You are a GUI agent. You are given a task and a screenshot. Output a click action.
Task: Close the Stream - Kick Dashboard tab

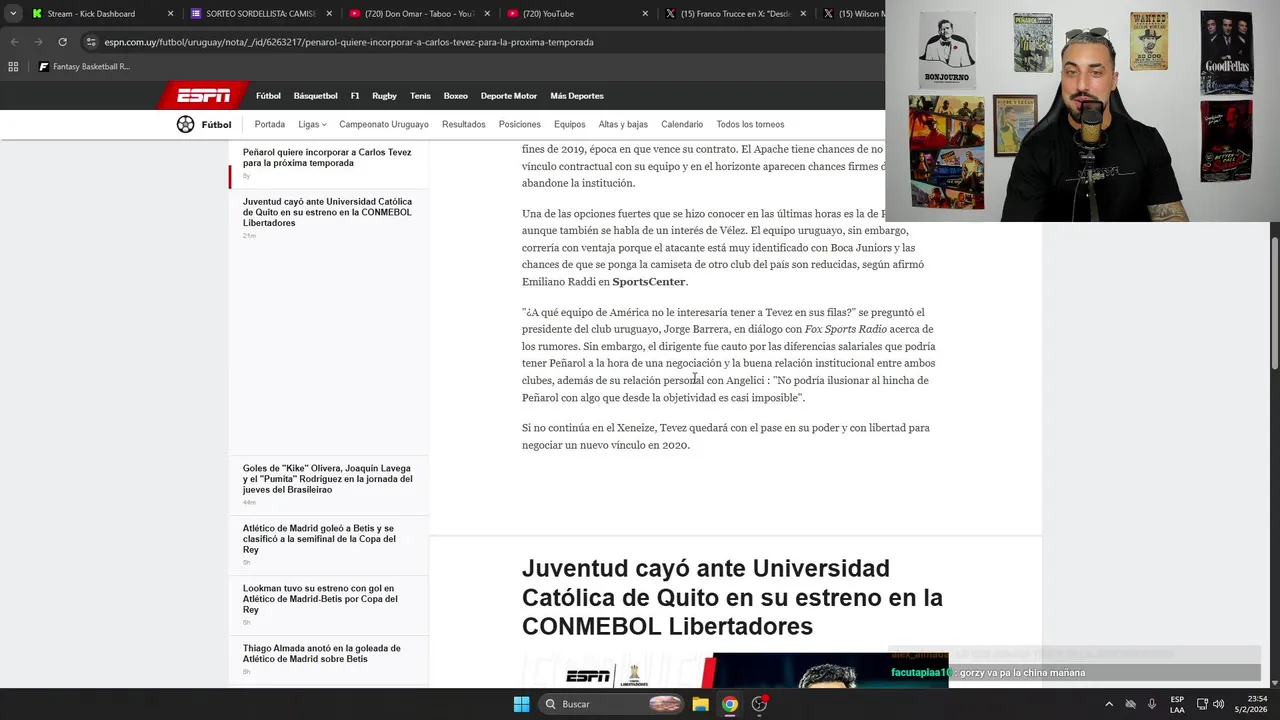tap(170, 14)
